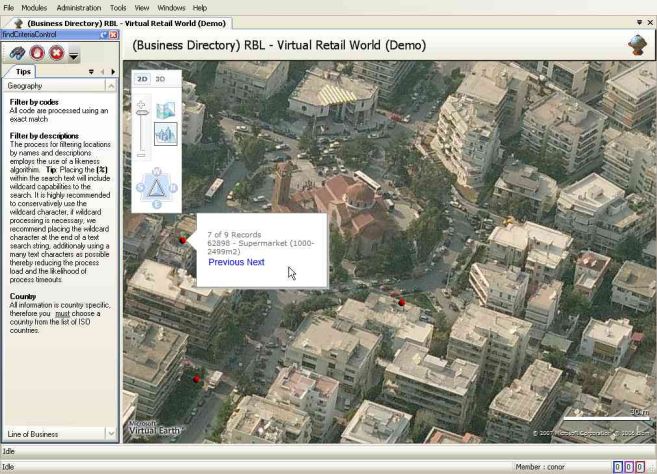Open the File menu

[8, 8]
